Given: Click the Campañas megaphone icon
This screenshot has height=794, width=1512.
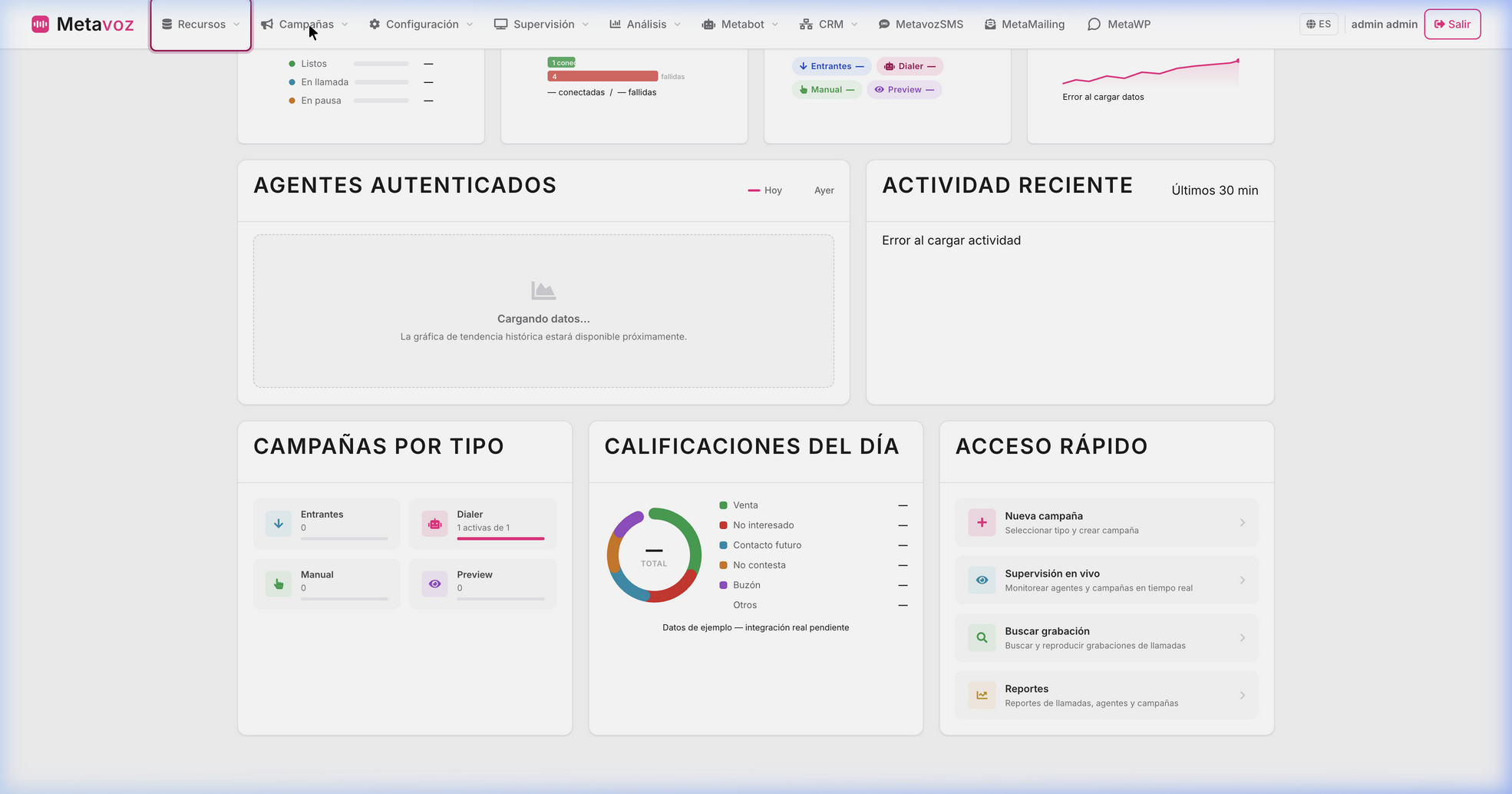Looking at the screenshot, I should [x=267, y=25].
